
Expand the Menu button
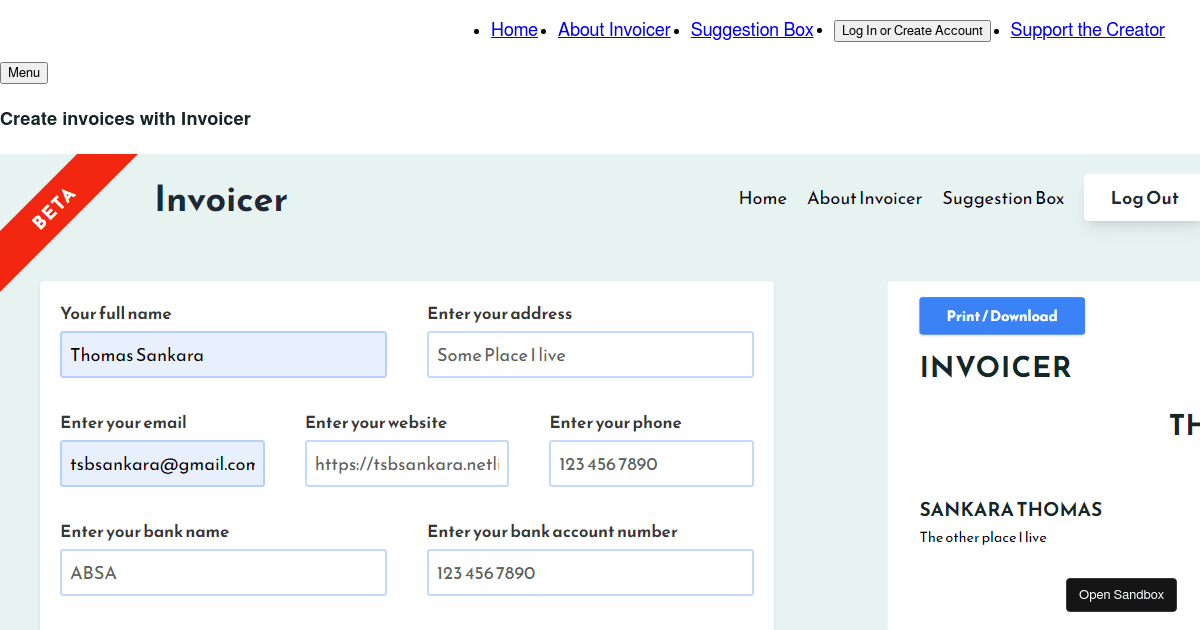click(24, 73)
